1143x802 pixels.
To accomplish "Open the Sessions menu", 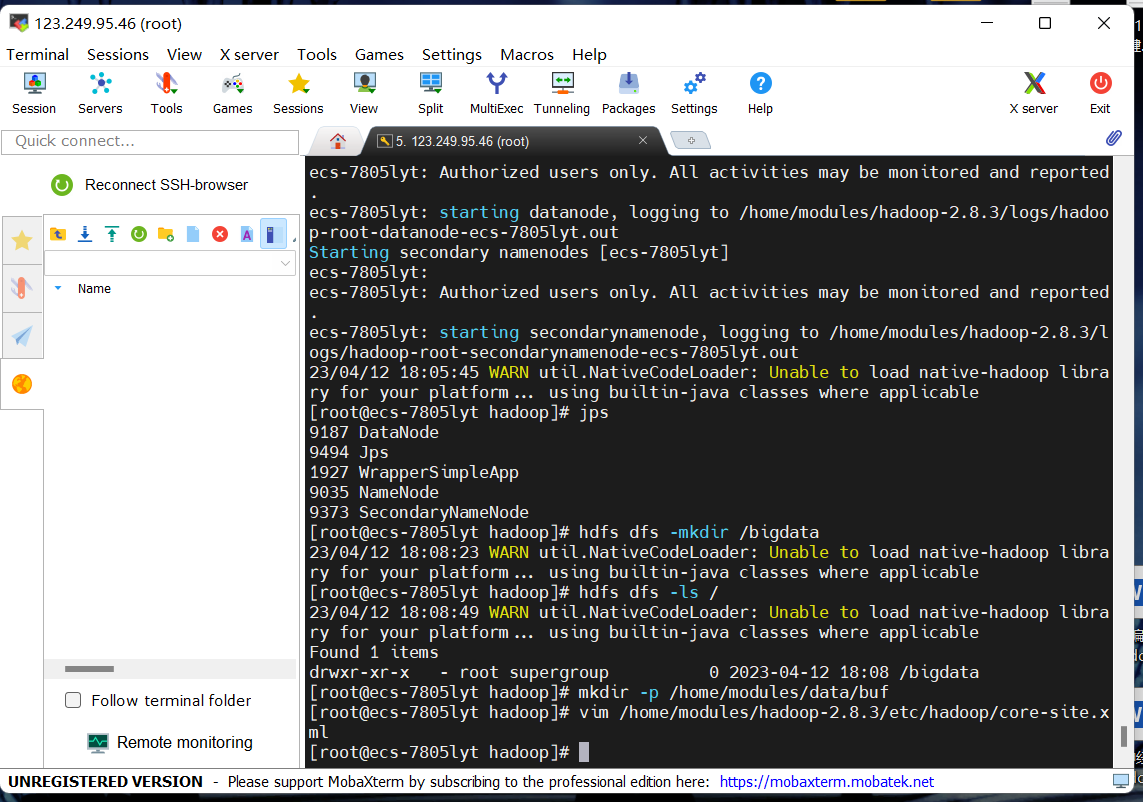I will 117,55.
